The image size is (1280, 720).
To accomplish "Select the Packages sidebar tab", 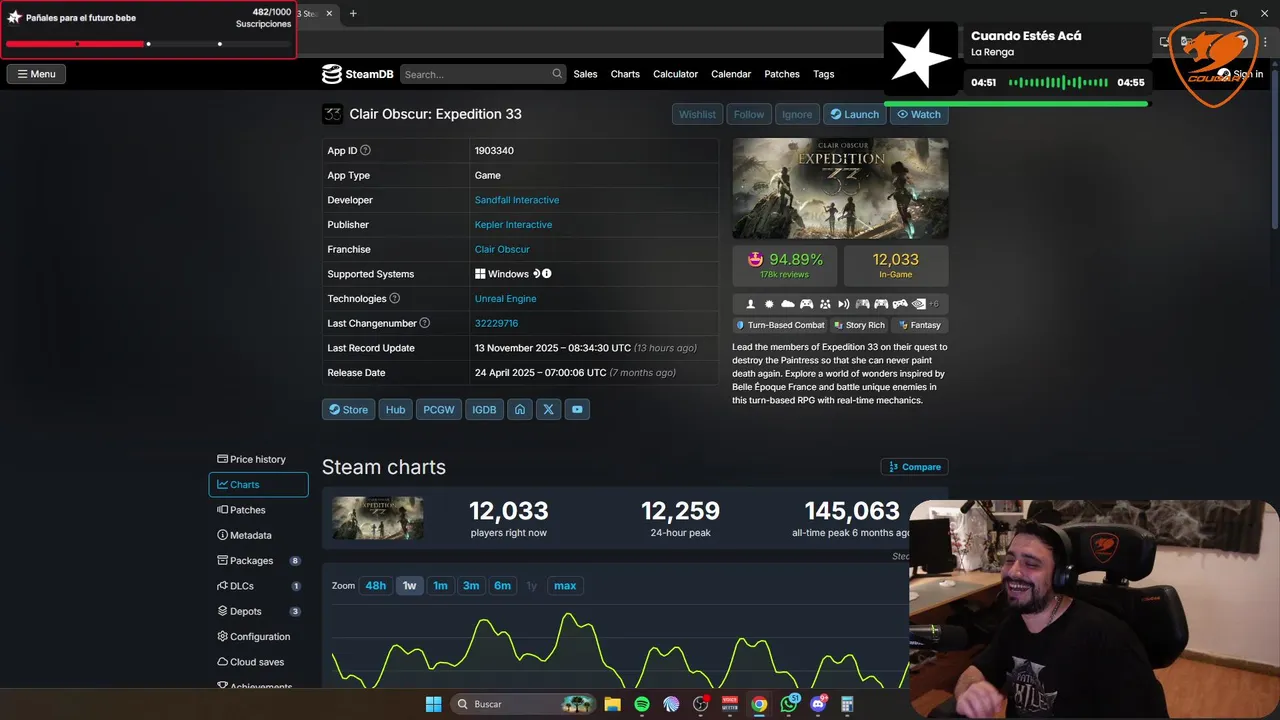I will click(258, 561).
